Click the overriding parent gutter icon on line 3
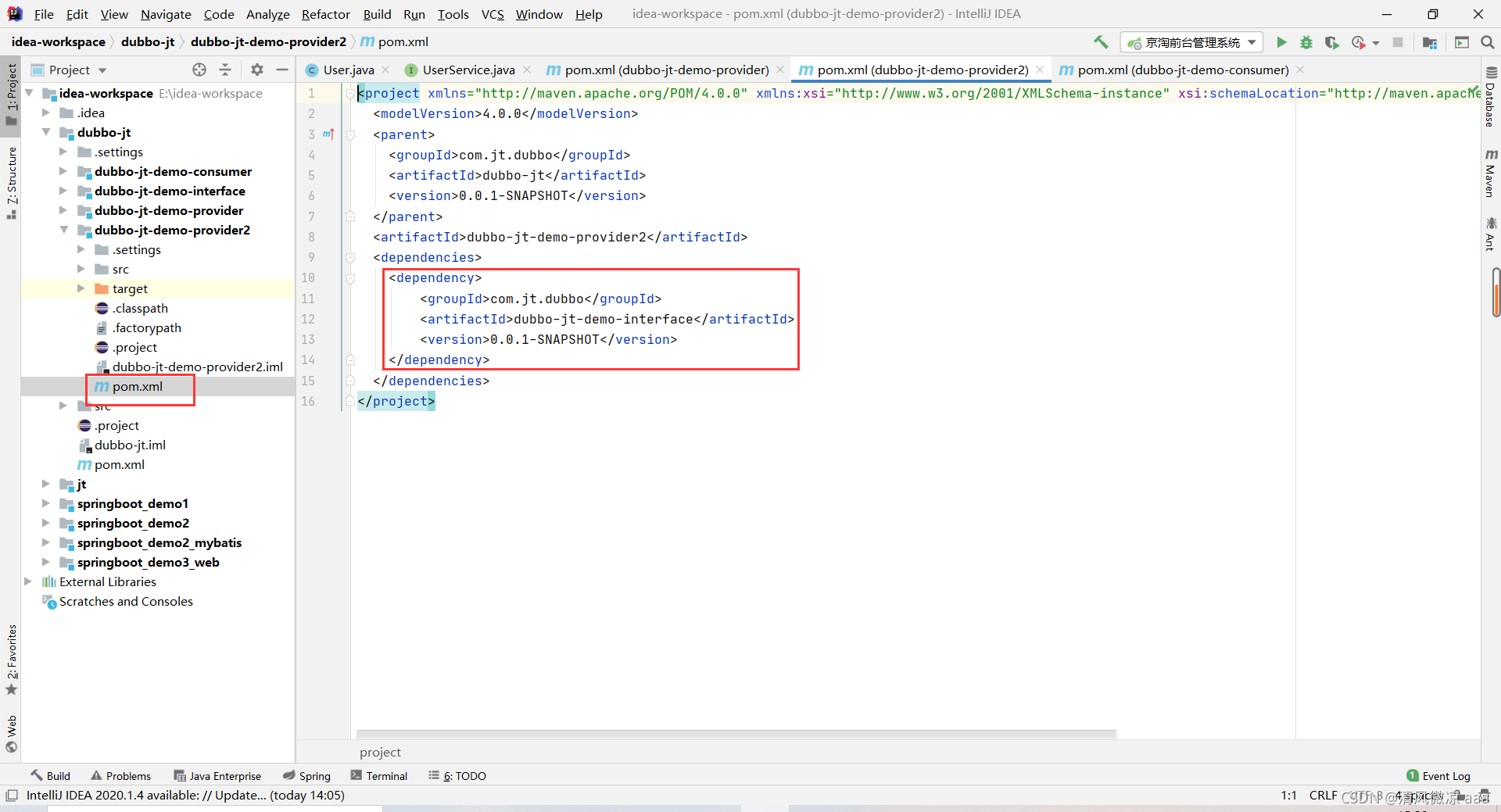 328,134
